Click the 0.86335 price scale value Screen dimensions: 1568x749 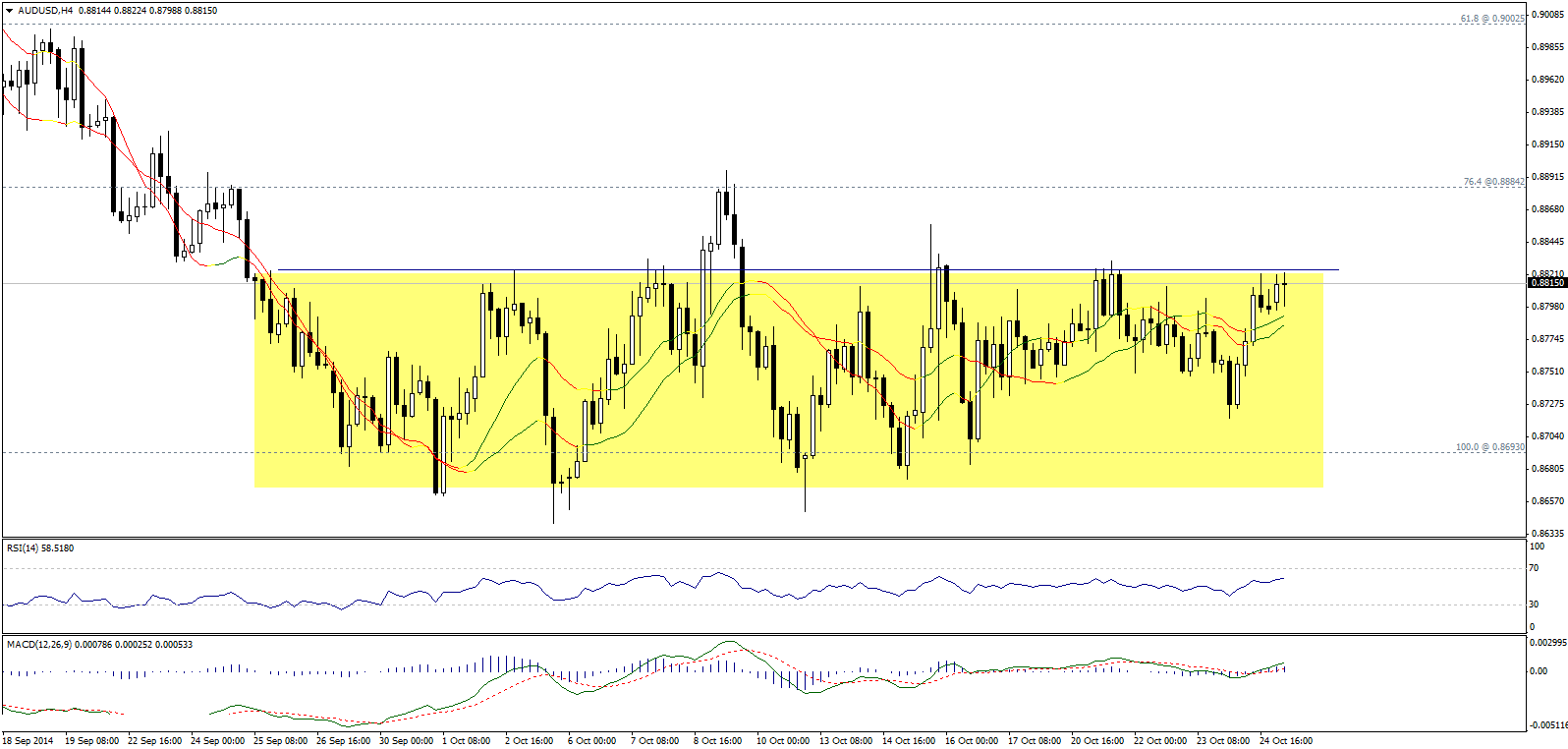click(x=1547, y=534)
